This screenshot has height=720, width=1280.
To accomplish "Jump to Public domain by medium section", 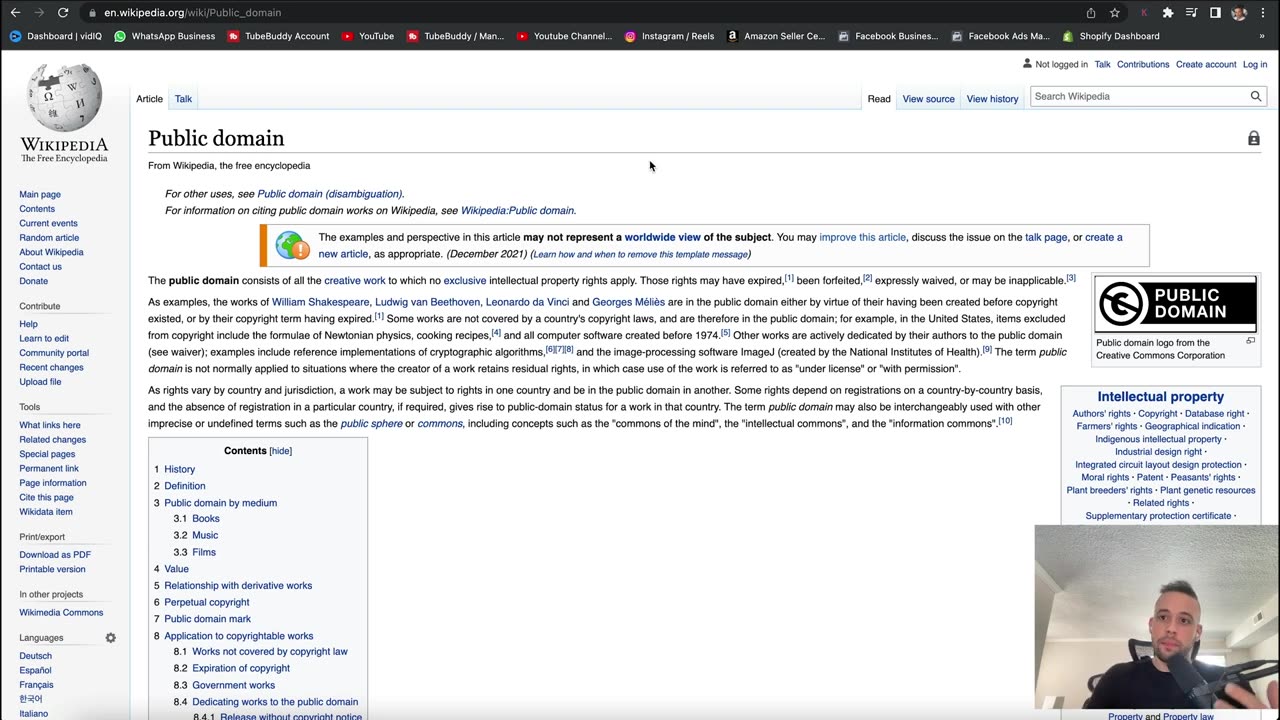I will (x=220, y=503).
